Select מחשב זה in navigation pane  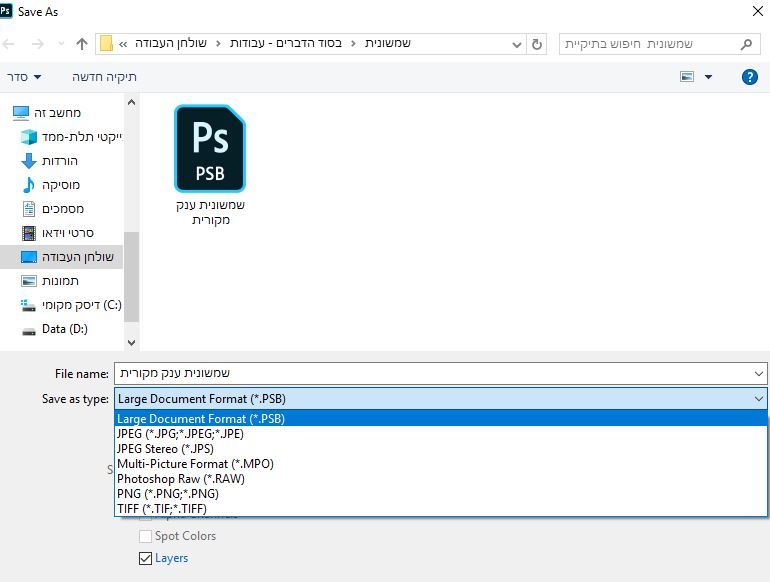tap(47, 113)
